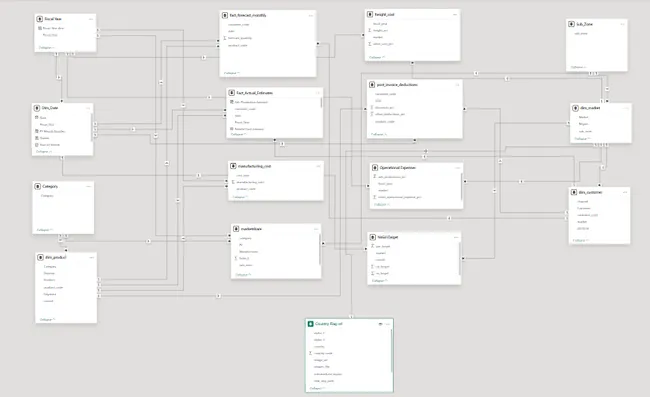Click the green Country flag url table icon

(x=310, y=324)
